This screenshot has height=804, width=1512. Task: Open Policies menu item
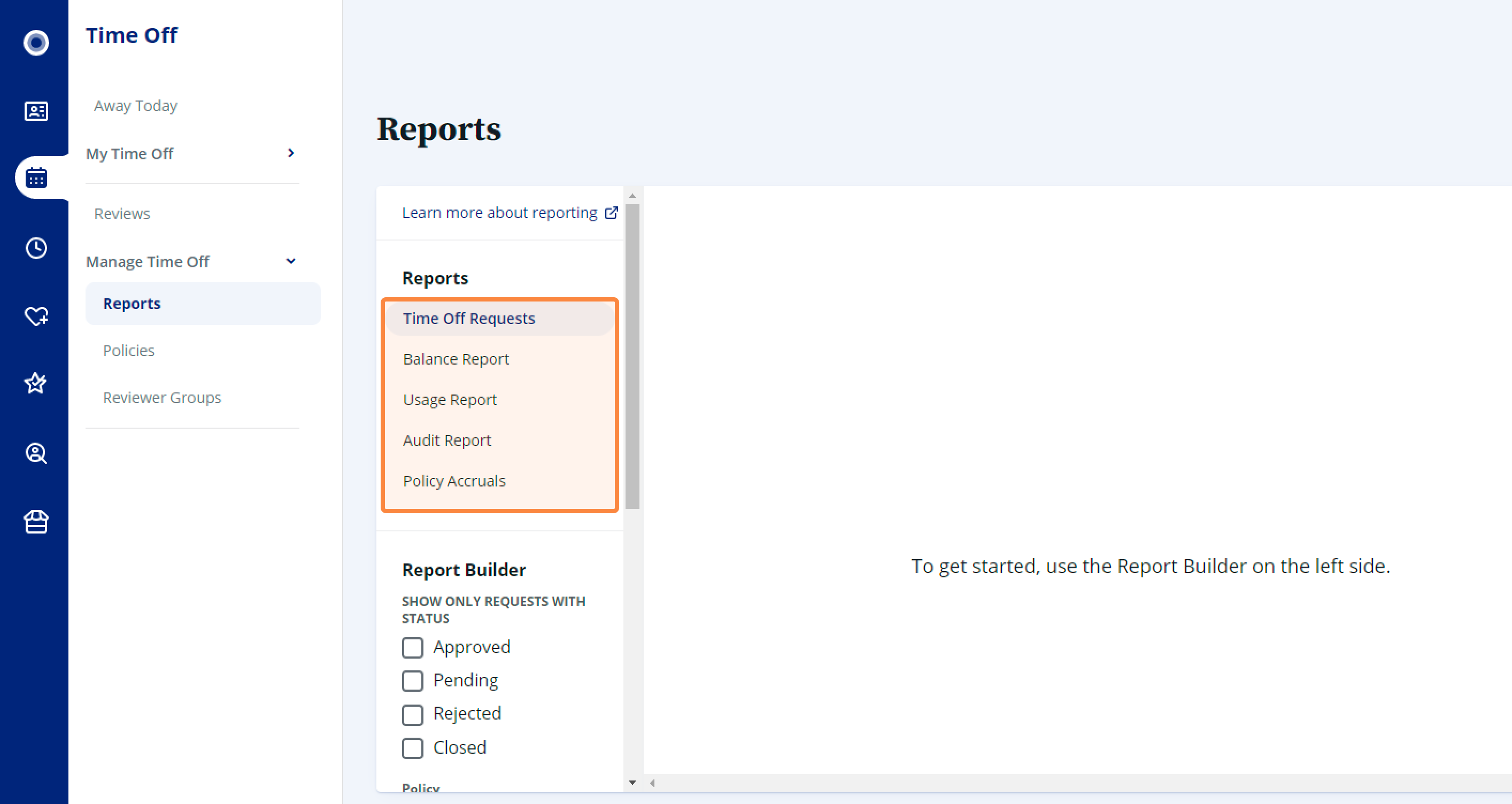(128, 350)
